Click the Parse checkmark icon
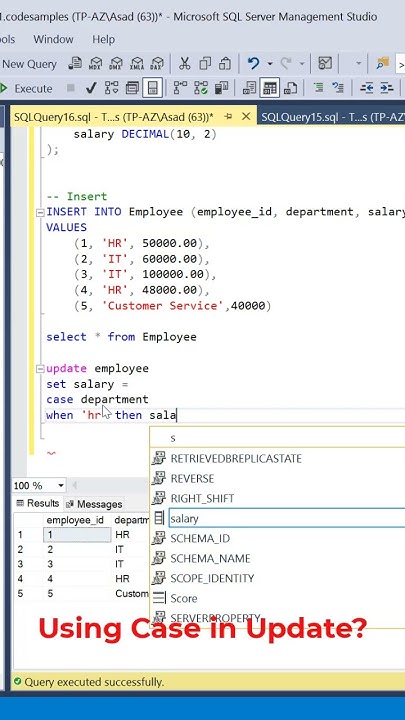Image resolution: width=405 pixels, height=720 pixels. point(91,88)
